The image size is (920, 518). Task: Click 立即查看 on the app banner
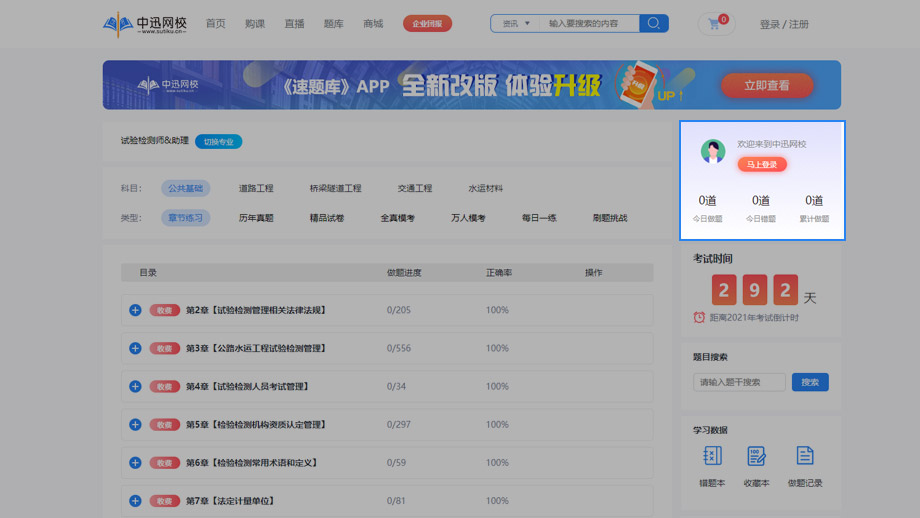pos(767,86)
